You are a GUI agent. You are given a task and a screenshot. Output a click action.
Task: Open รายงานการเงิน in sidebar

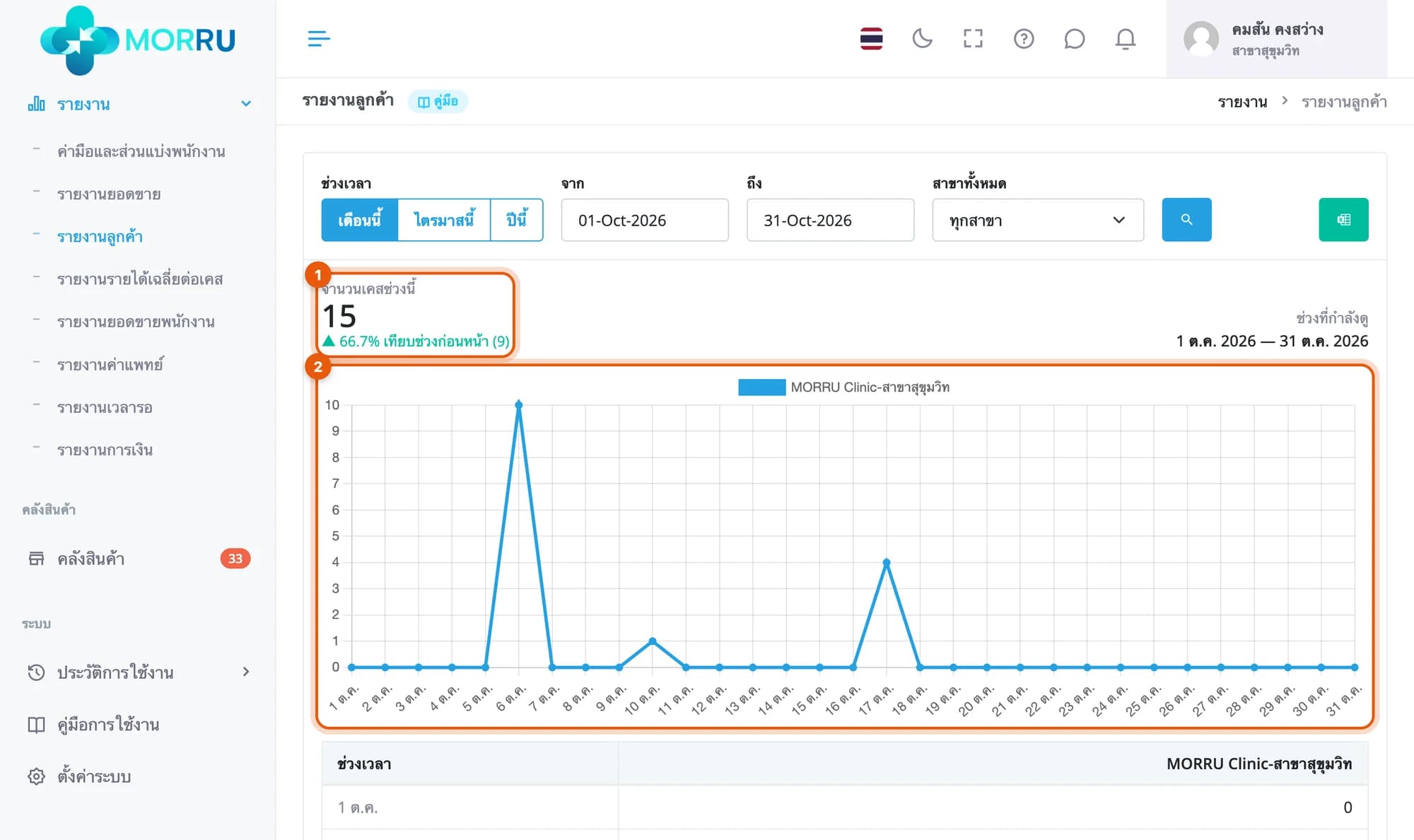[x=105, y=450]
